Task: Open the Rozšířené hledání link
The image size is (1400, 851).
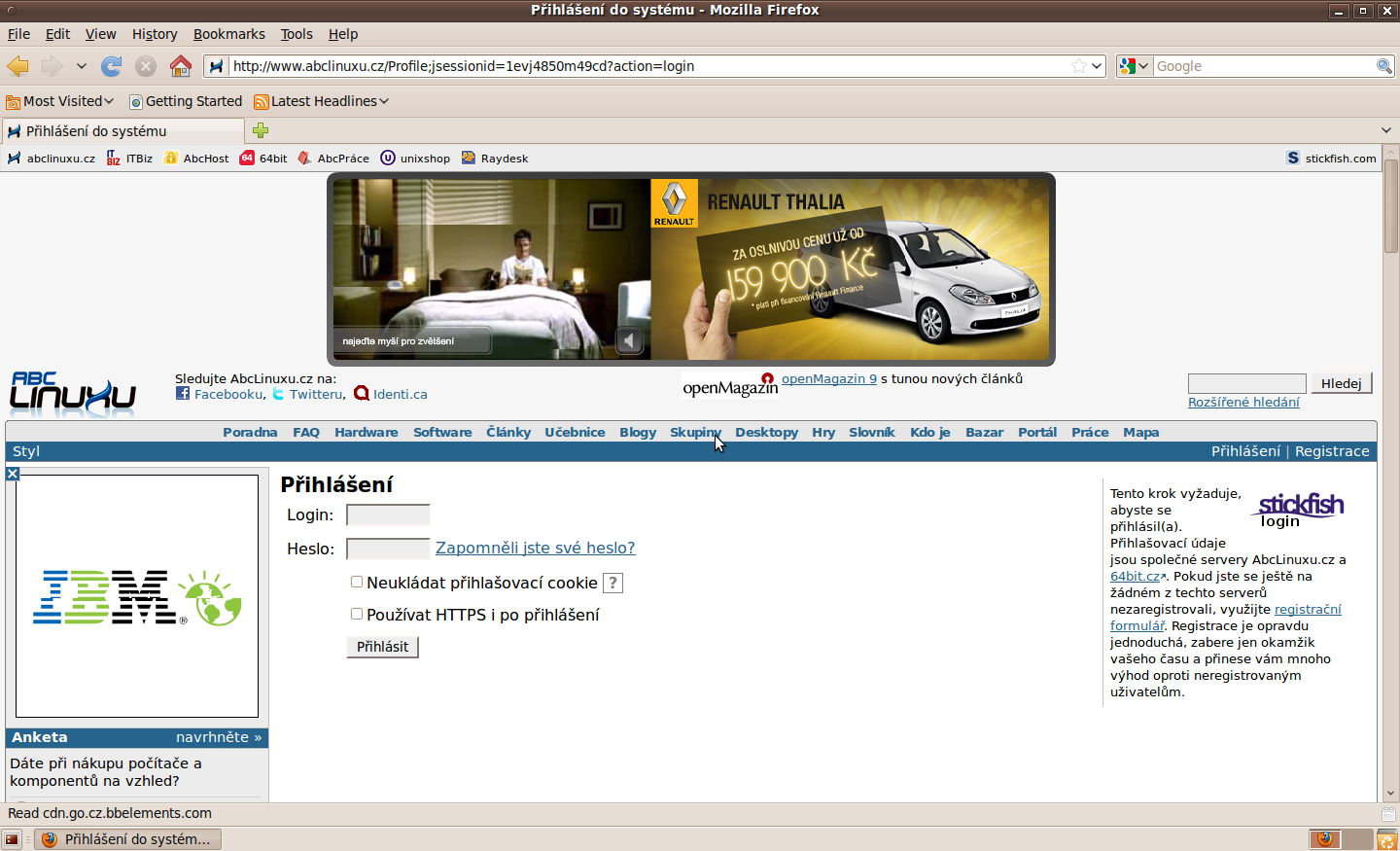Action: (1243, 402)
